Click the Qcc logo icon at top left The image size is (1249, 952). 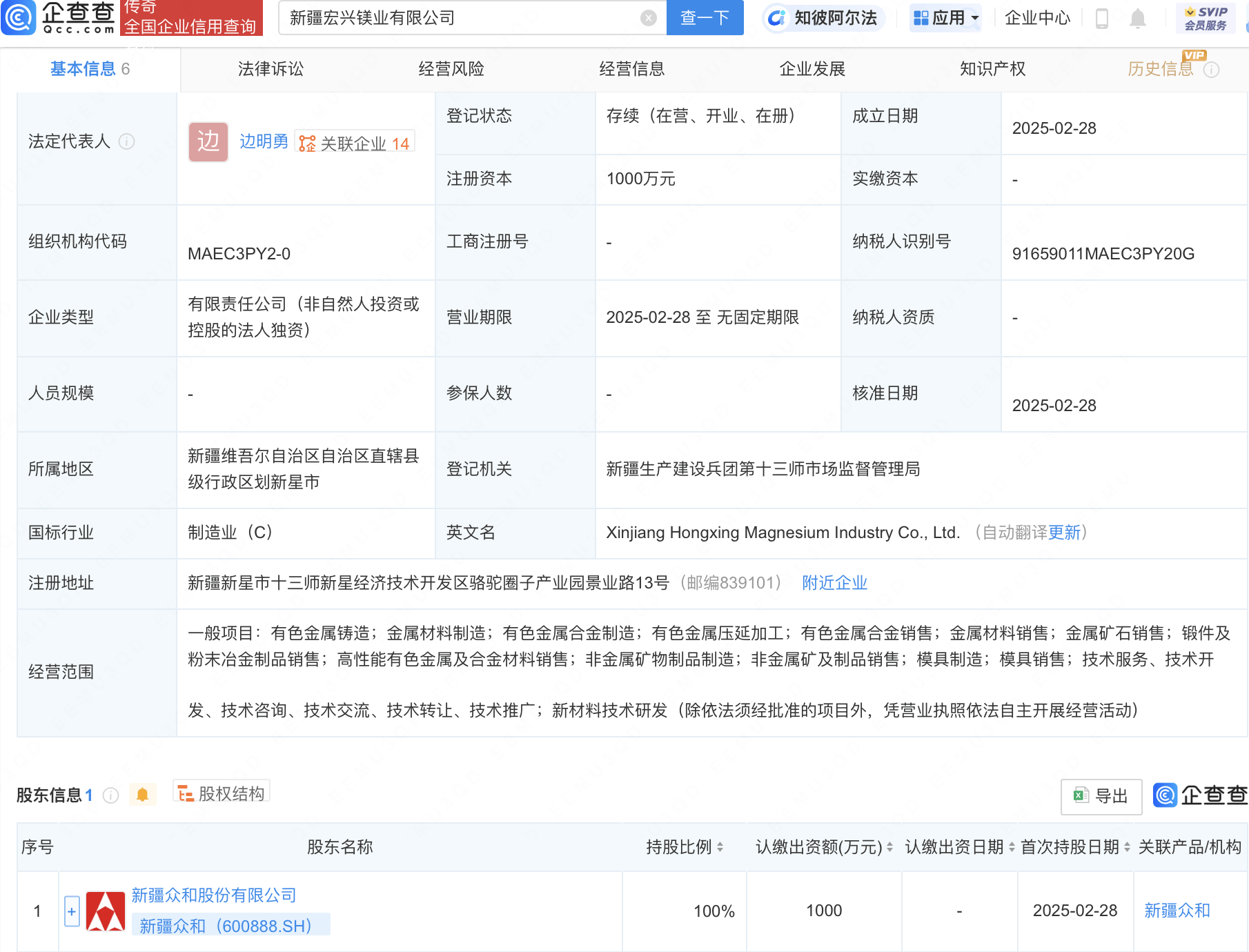(19, 17)
